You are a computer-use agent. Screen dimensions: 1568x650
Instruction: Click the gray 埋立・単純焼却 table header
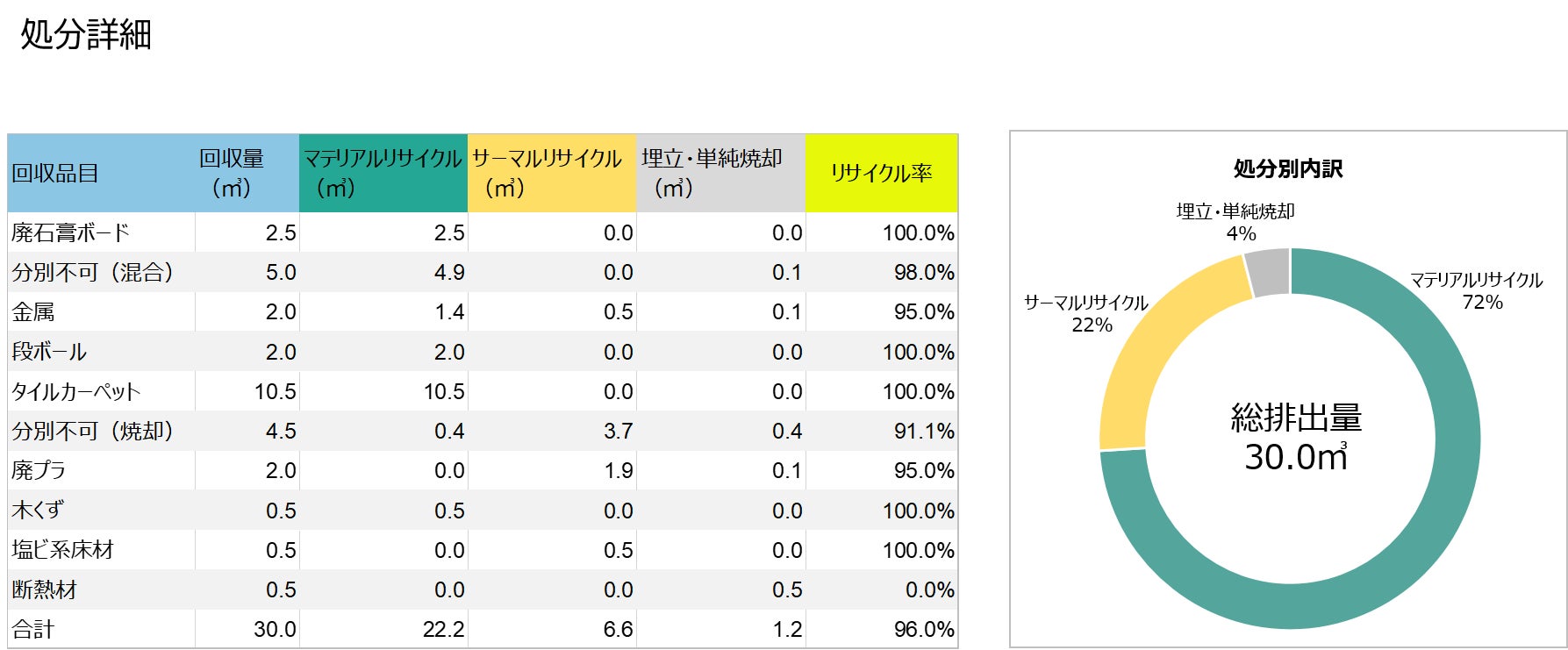(712, 173)
